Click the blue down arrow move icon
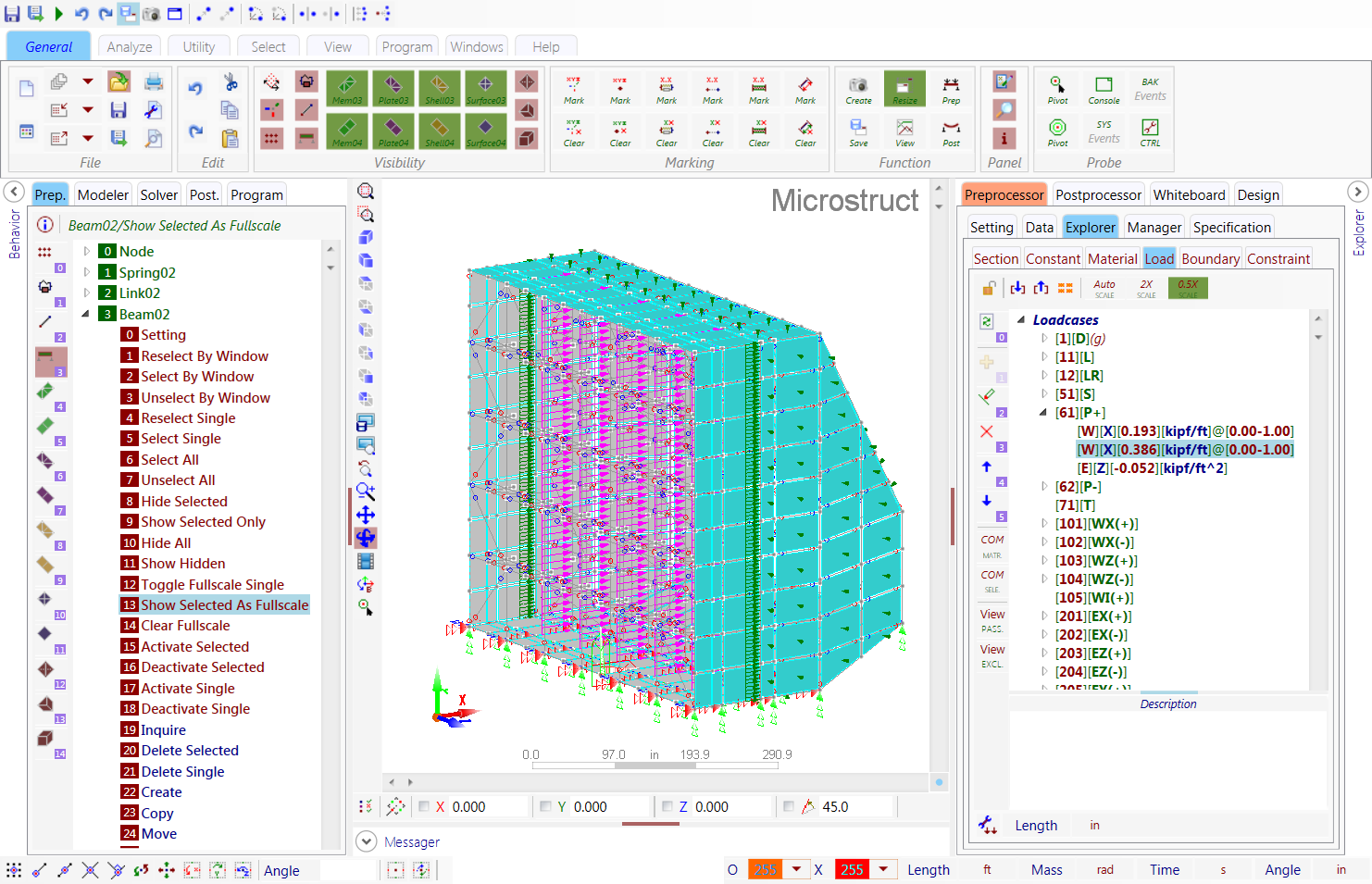Screen dimensions: 1372x884 (987, 501)
